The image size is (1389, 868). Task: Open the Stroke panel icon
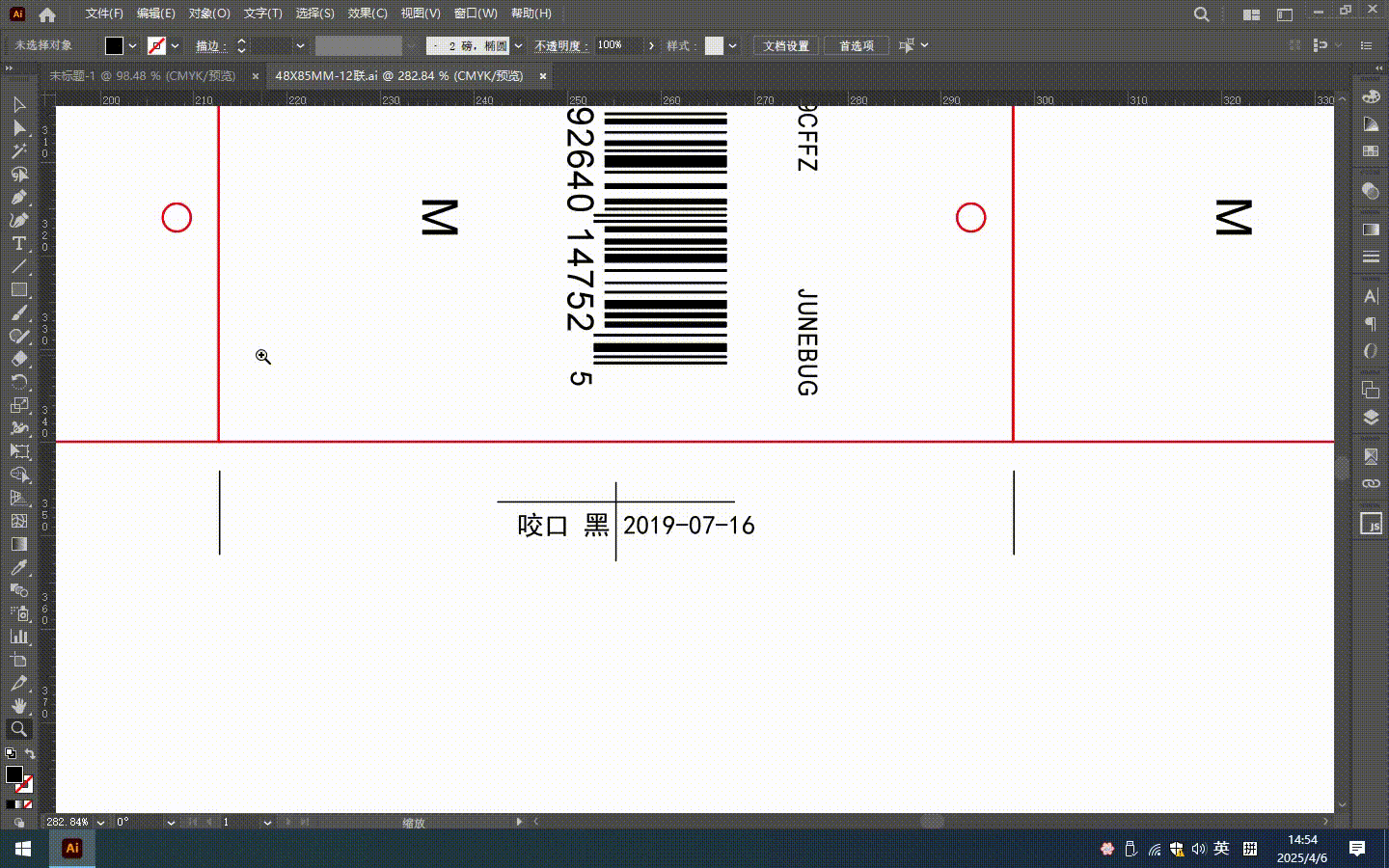1371,258
